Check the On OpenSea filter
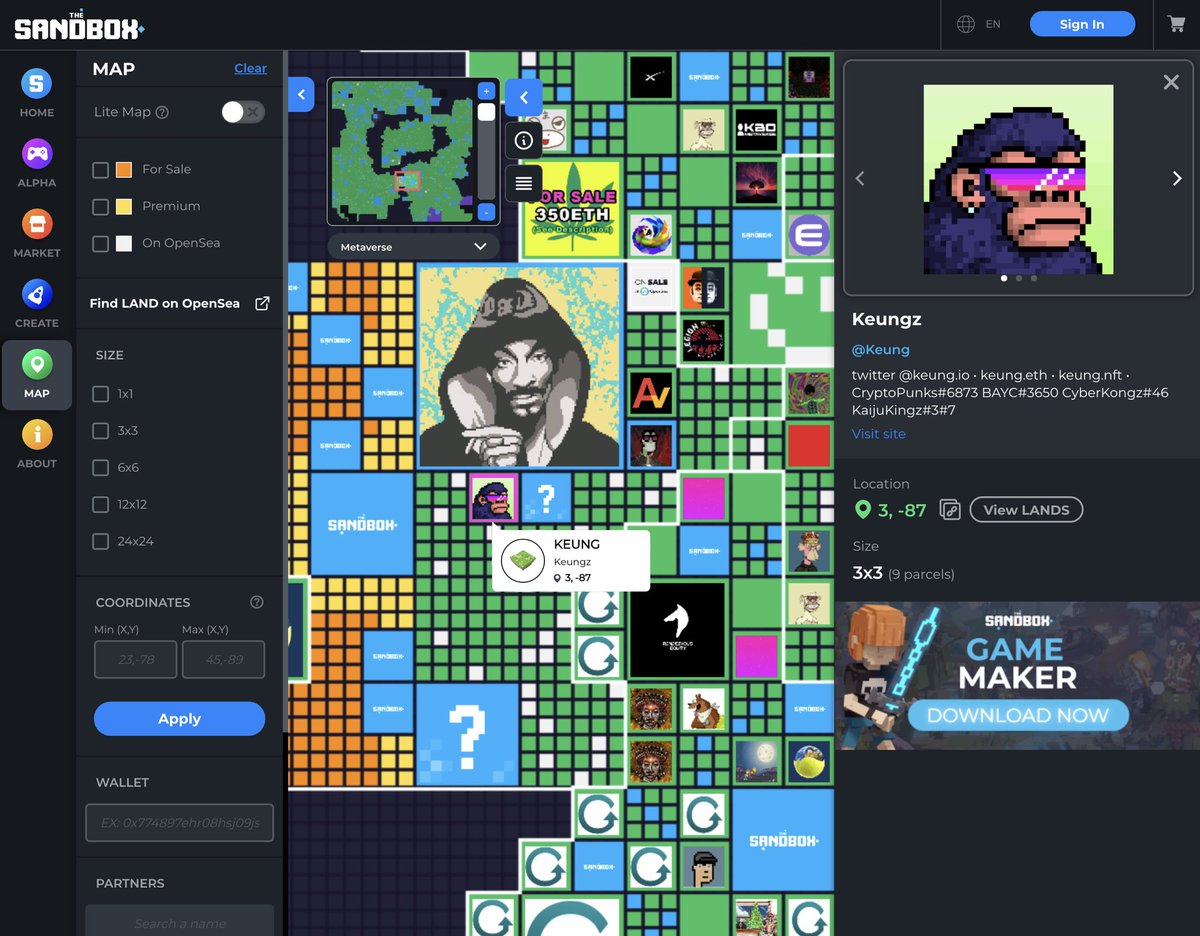Screen dimensions: 1200x936 click(x=100, y=243)
